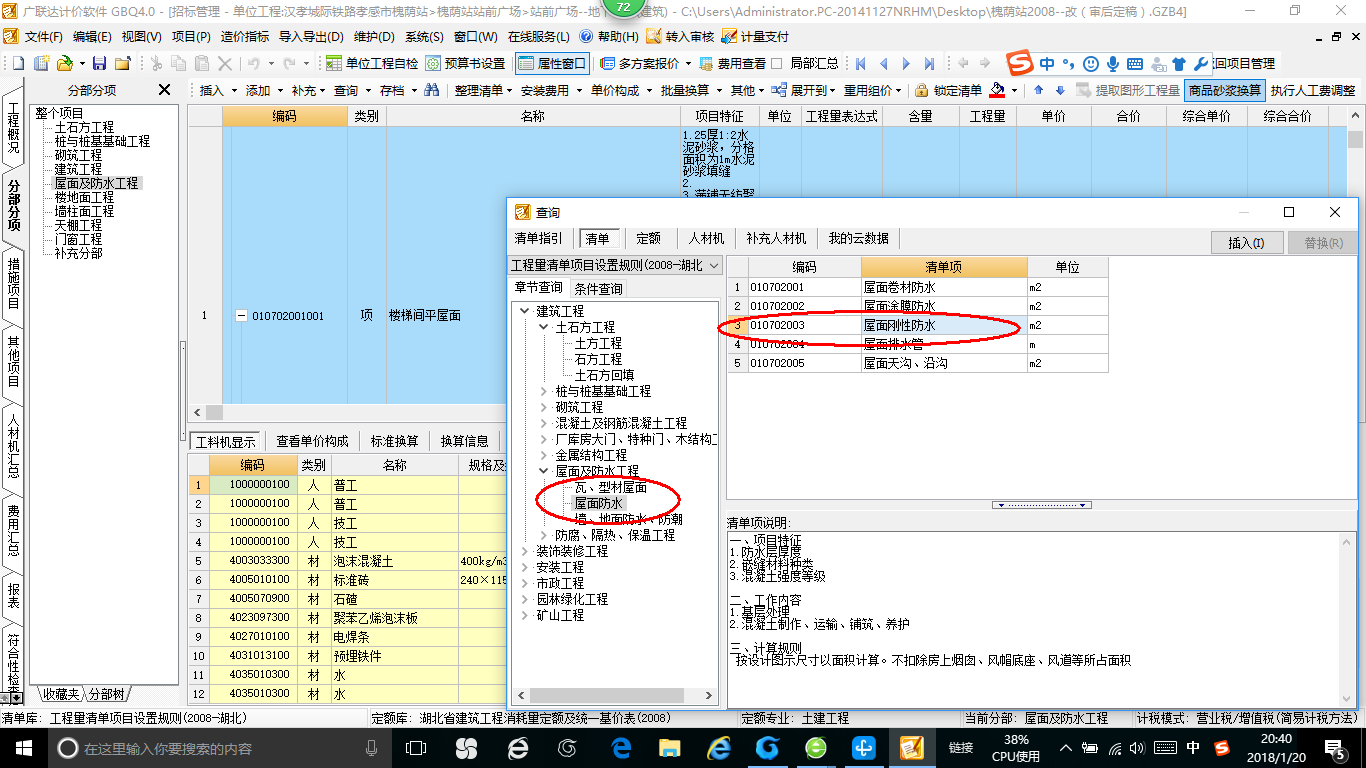Open Task View on taskbar
1366x768 pixels.
point(415,748)
